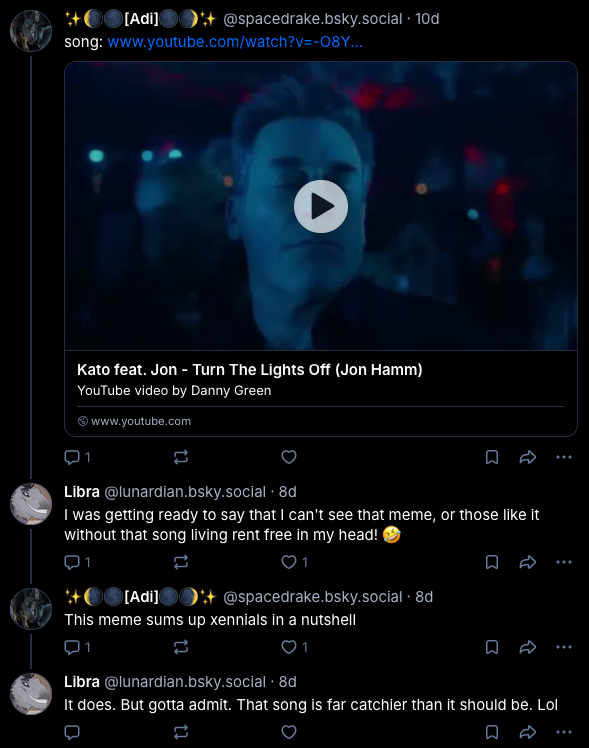Open more options on Libra's last post
Image resolution: width=589 pixels, height=748 pixels.
coord(564,732)
